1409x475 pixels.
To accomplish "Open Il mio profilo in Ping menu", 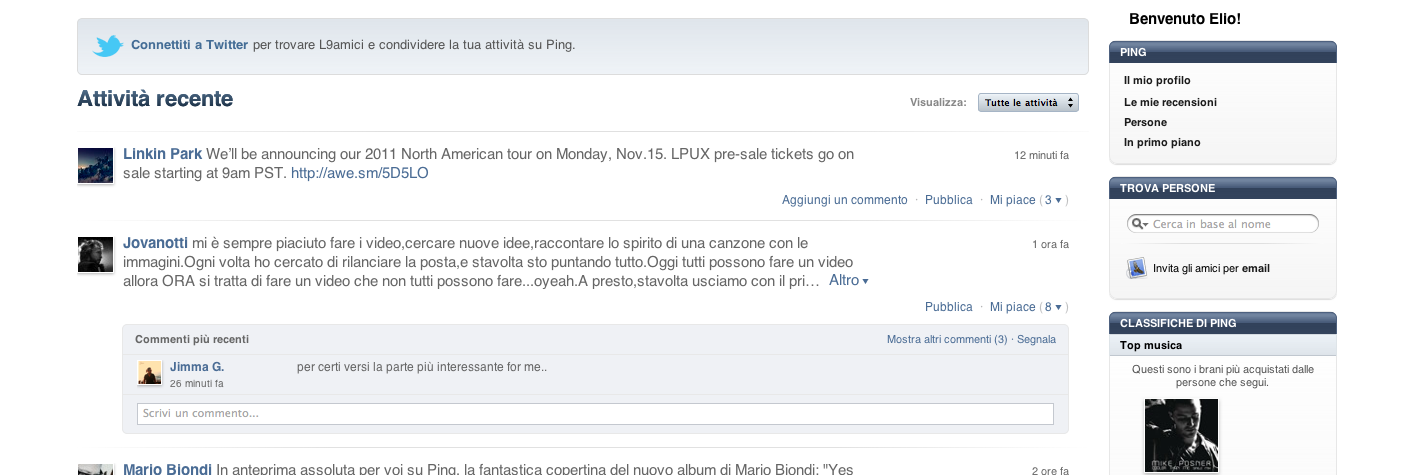I will [x=1157, y=80].
